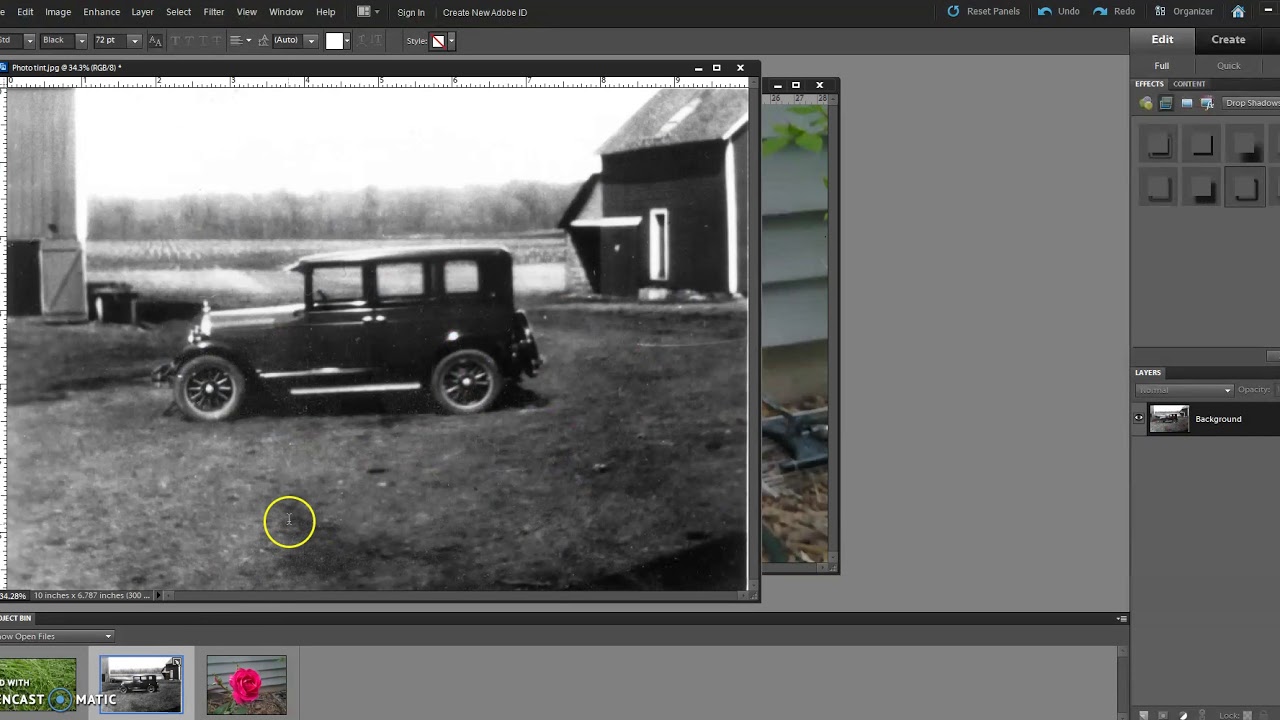Open the Help menu
The width and height of the screenshot is (1280, 720).
point(325,12)
